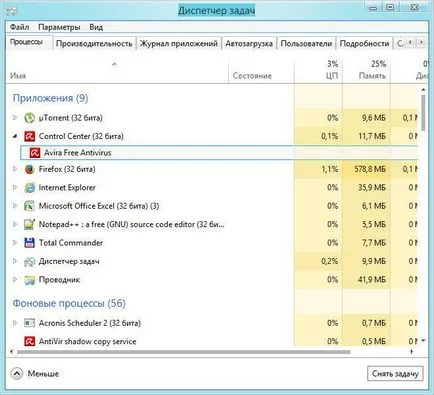Click the Меньше details link
Viewport: 434px width, 395px height.
tap(43, 374)
